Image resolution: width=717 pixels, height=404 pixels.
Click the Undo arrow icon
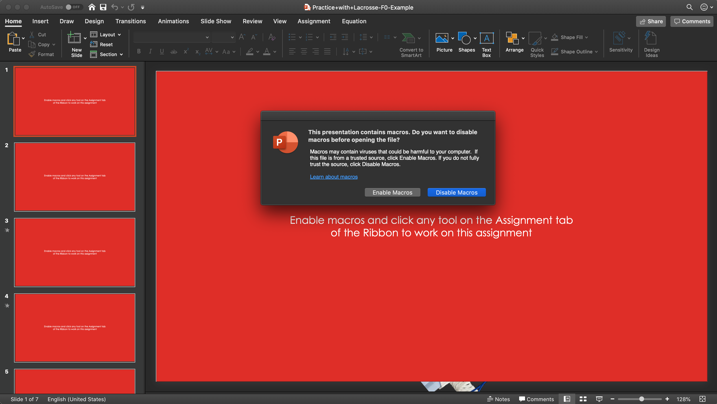pyautogui.click(x=115, y=7)
